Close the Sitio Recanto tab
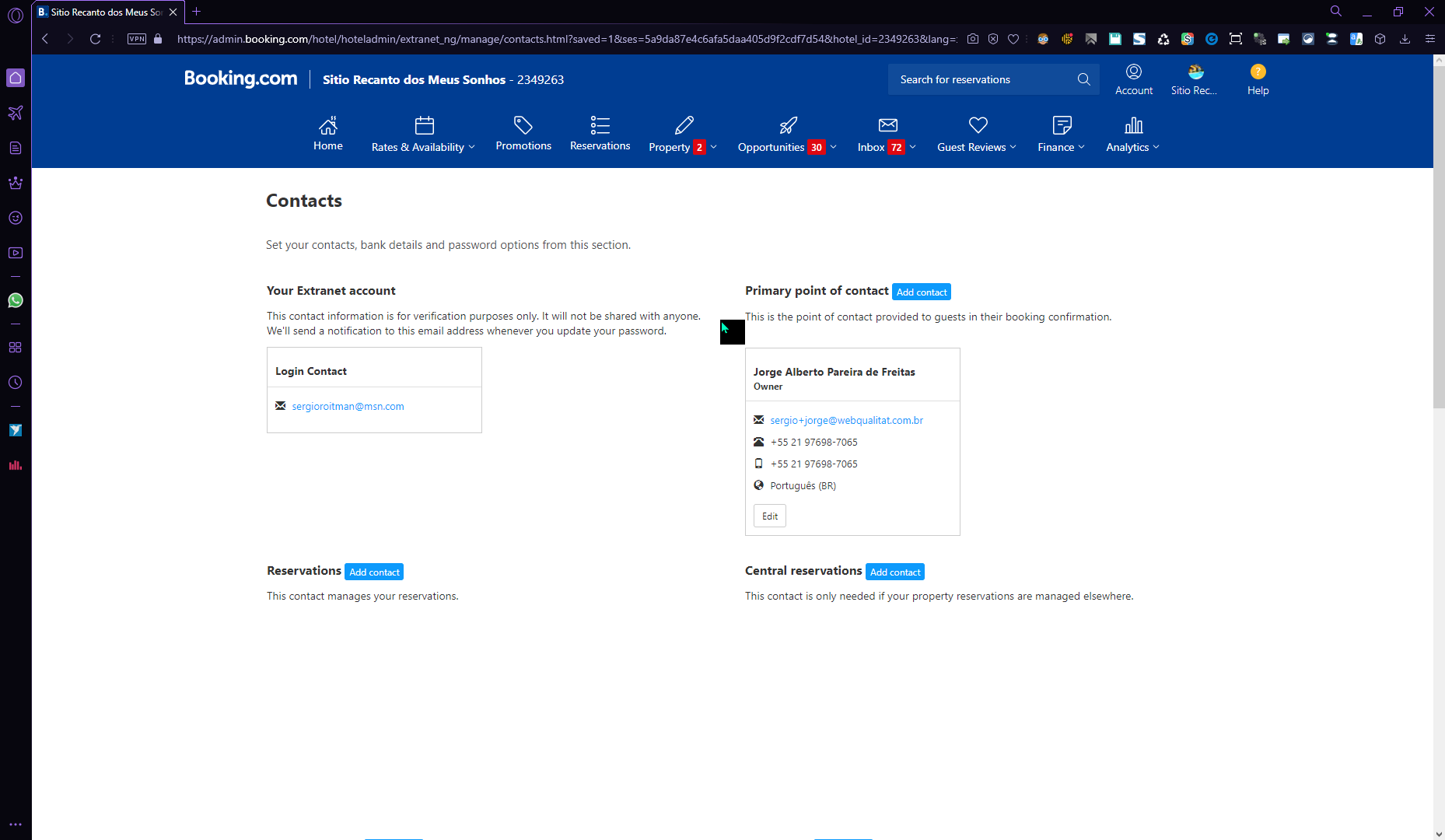Image resolution: width=1445 pixels, height=840 pixels. 173,12
